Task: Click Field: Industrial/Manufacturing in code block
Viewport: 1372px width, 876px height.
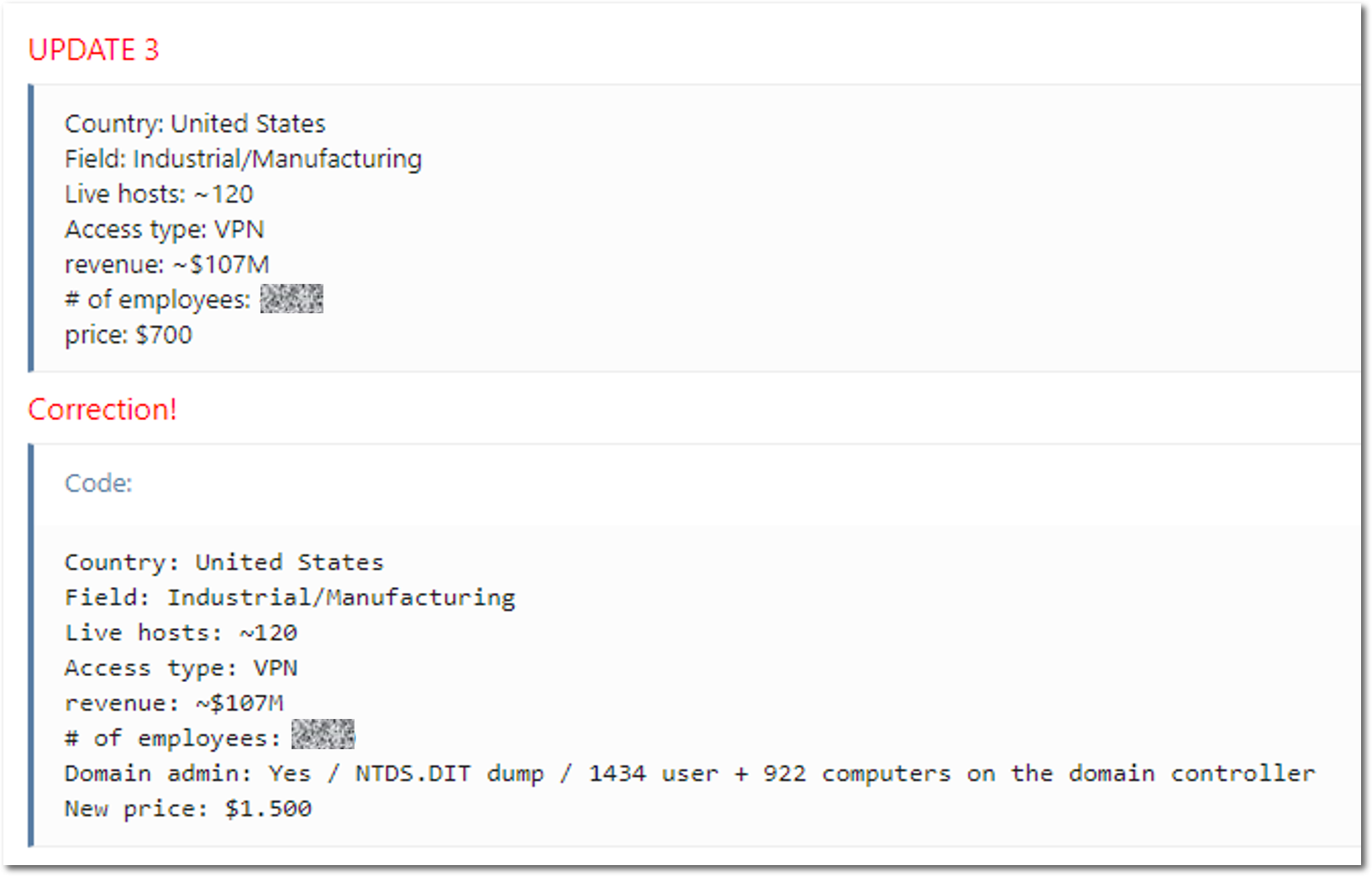Action: click(x=290, y=597)
